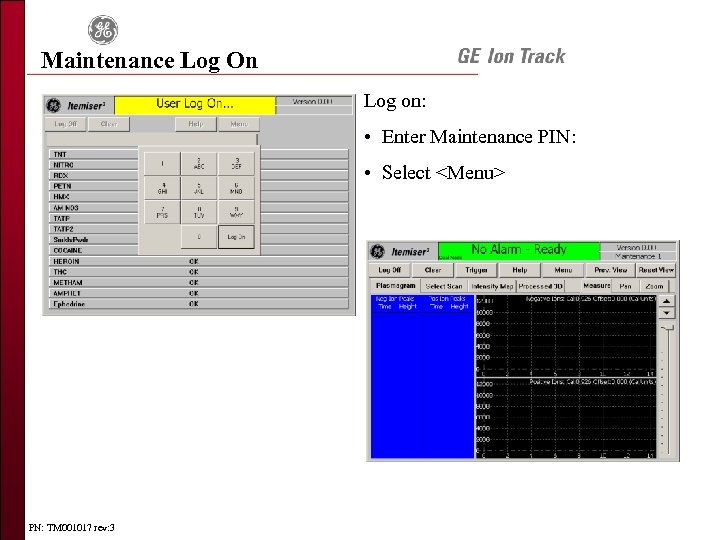The width and height of the screenshot is (720, 540).
Task: Click greyed Menu in User Log On window
Action: coord(239,124)
